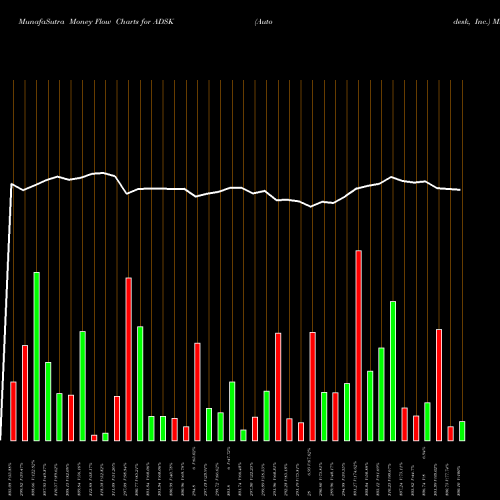Select the rightmost green bar in the chart
This screenshot has width=500, height=500.
(x=462, y=431)
